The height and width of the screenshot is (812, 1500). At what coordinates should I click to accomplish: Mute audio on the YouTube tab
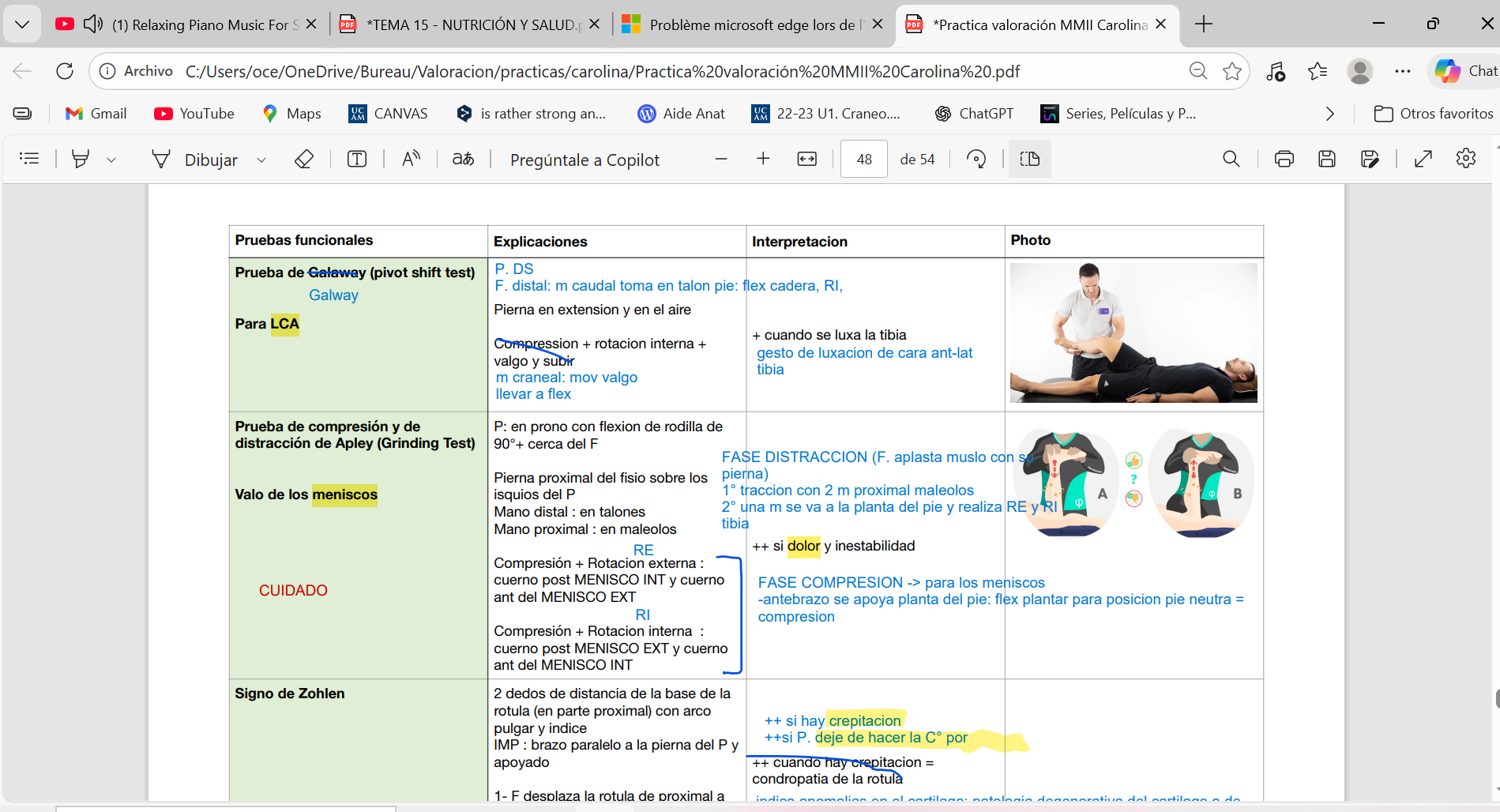93,24
